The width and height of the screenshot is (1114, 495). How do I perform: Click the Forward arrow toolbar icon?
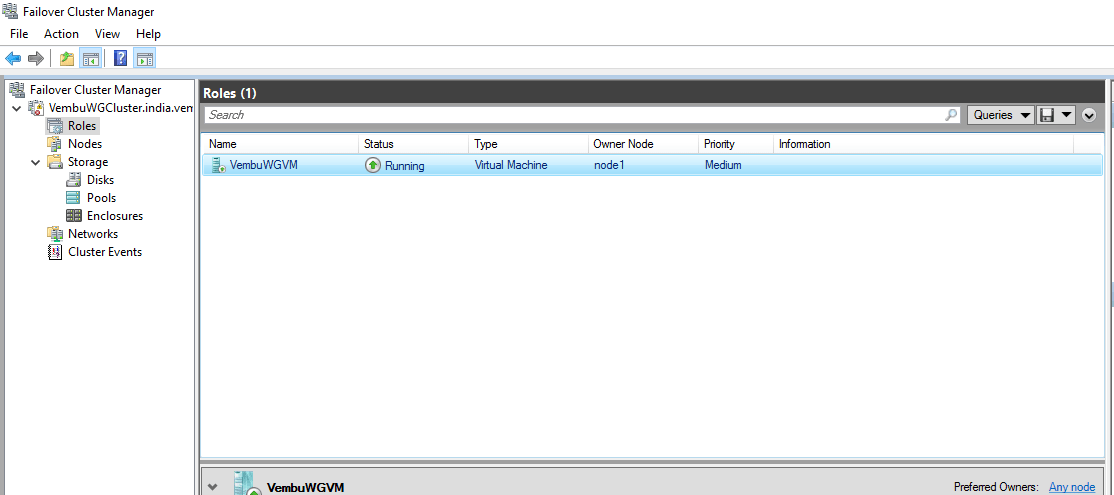click(36, 58)
